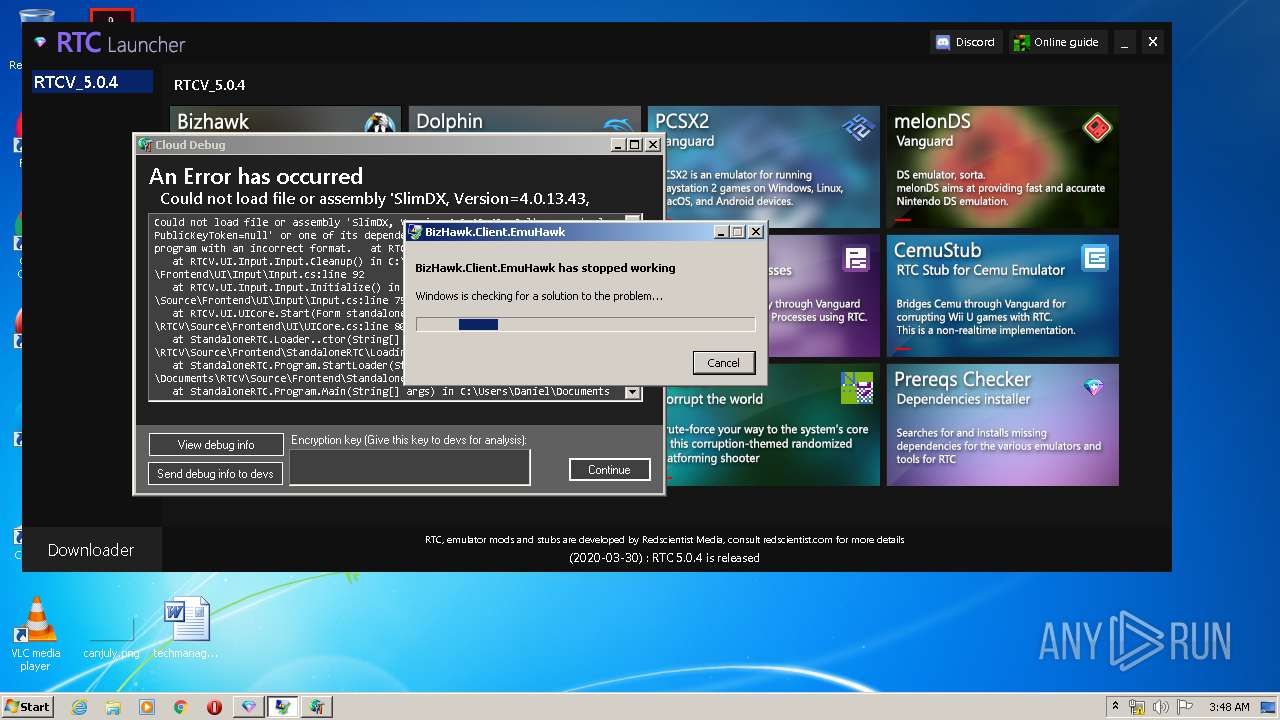Viewport: 1280px width, 720px height.
Task: Switch to RTC Launcher taskbar button
Action: point(249,706)
